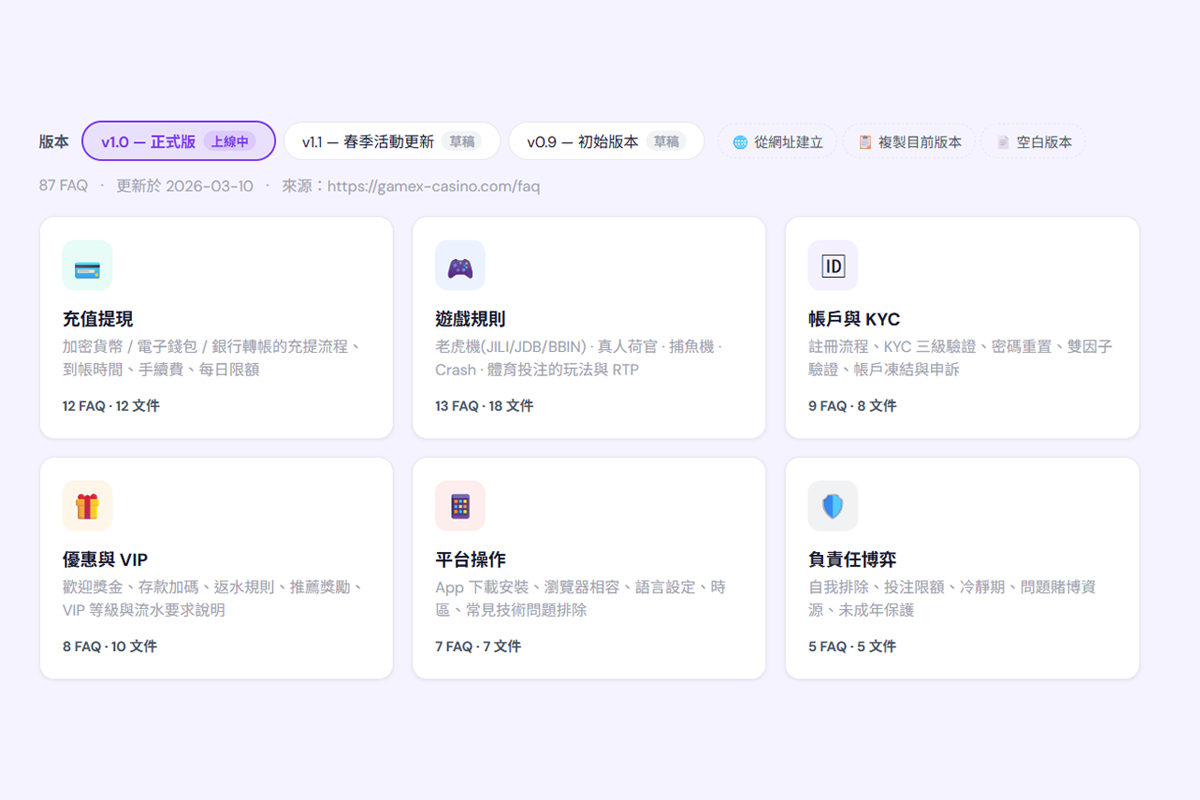This screenshot has height=800, width=1200.
Task: Click the shield icon for 負責任博弈
Action: tap(833, 506)
